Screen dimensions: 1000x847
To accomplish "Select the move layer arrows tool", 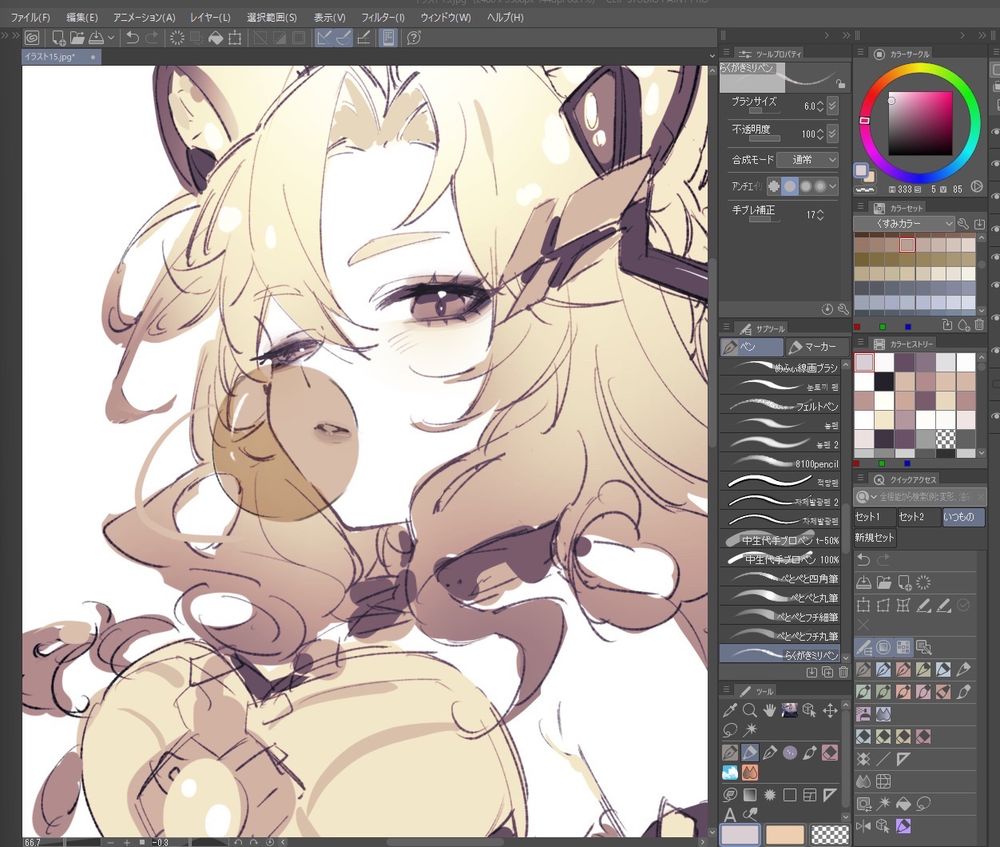I will (830, 710).
